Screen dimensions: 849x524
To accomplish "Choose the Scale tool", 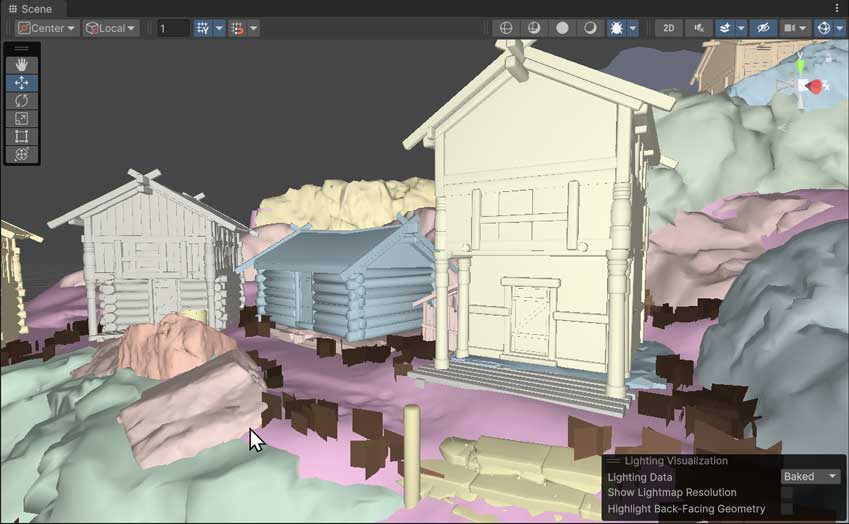I will (x=22, y=119).
